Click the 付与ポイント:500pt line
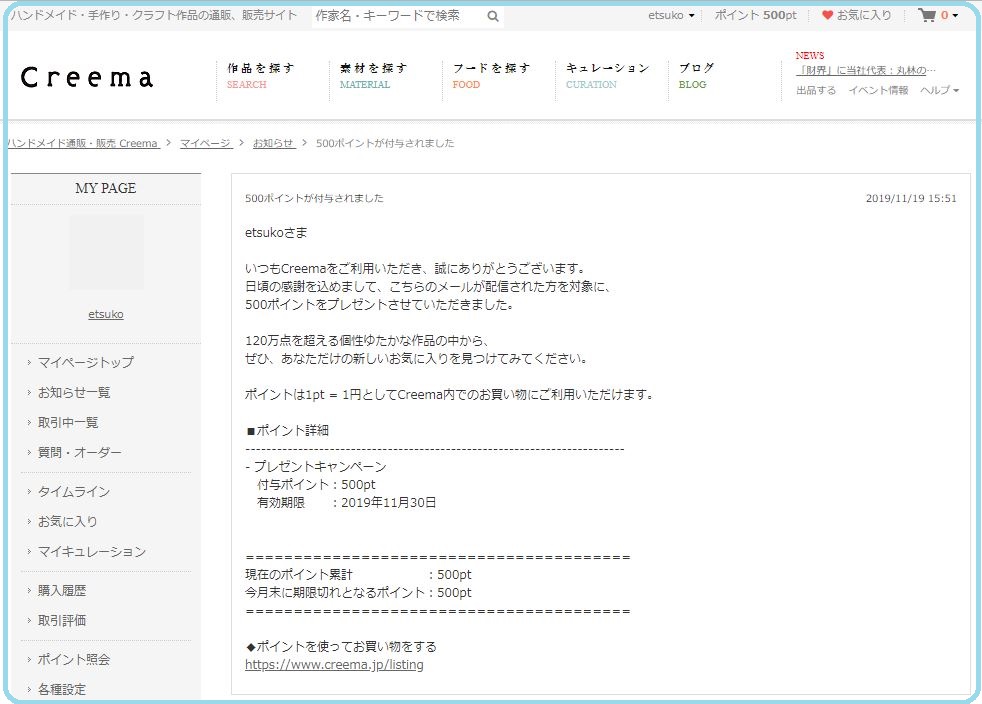The width and height of the screenshot is (982, 704). tap(316, 484)
